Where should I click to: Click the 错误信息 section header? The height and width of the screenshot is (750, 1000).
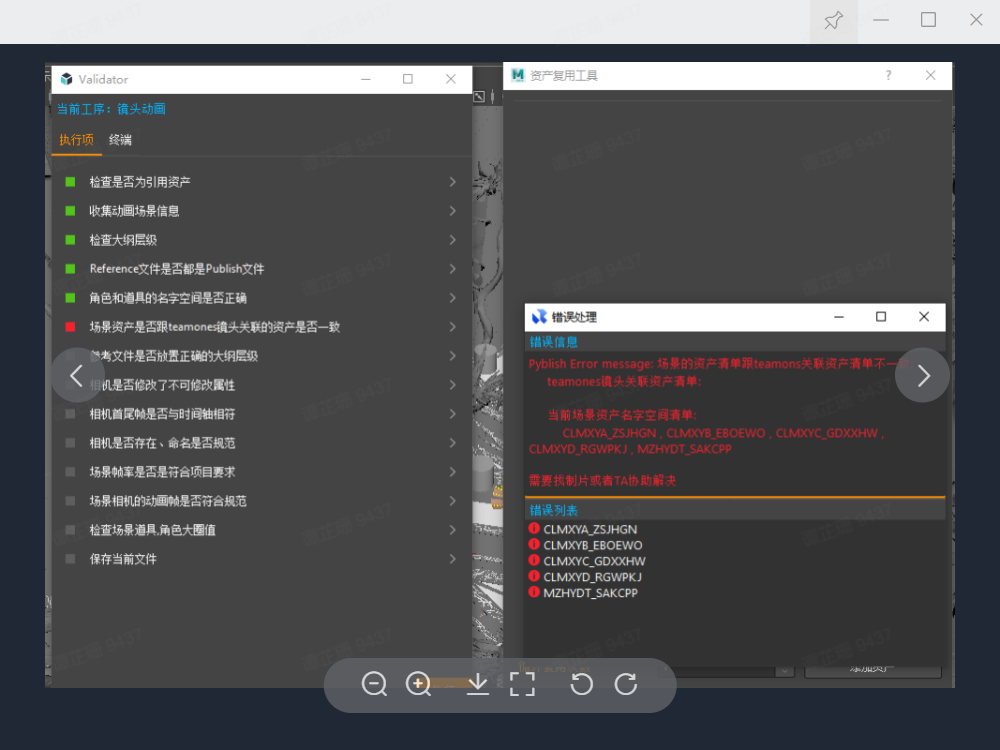[554, 342]
